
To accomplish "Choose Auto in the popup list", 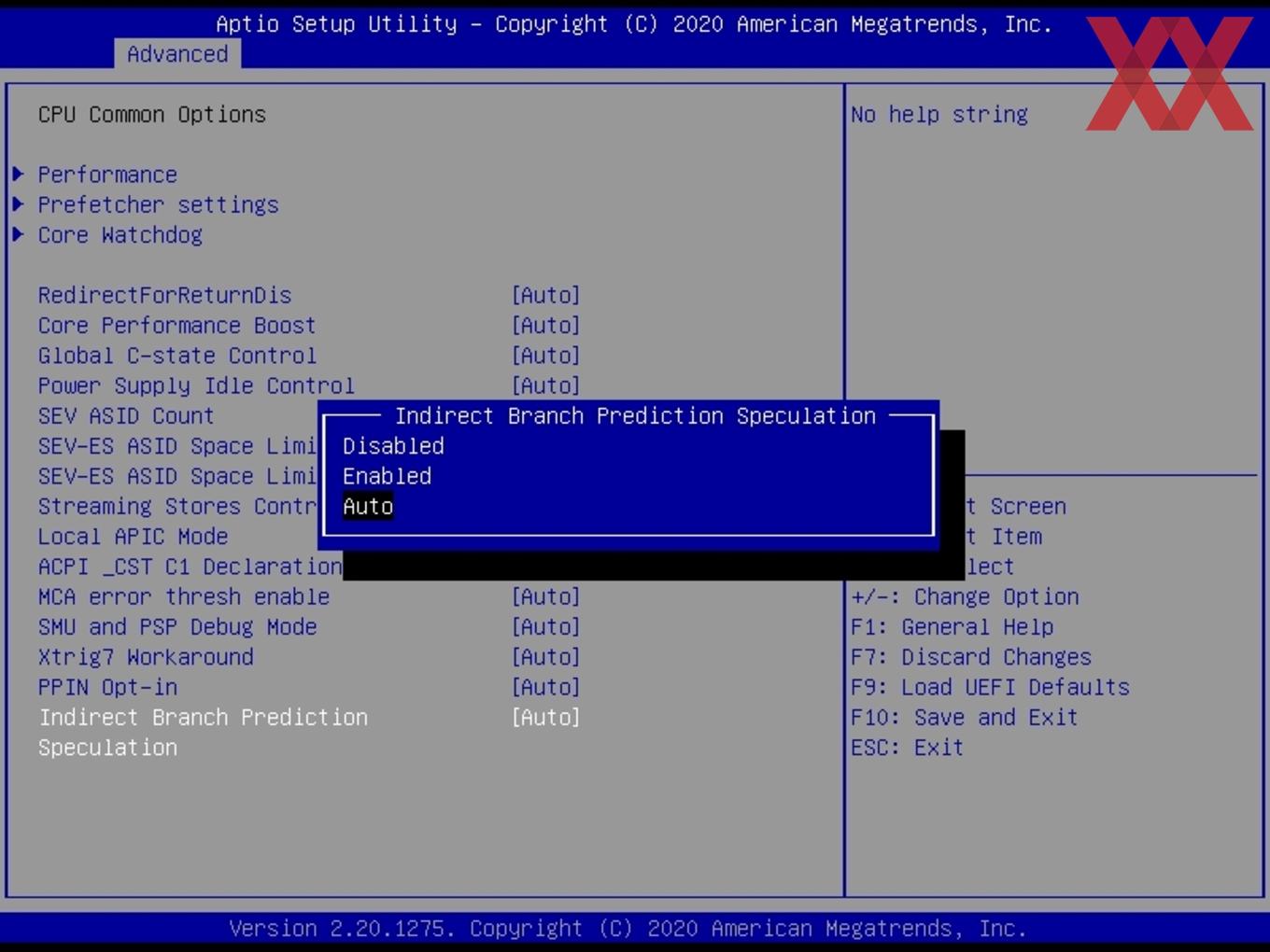I will pos(368,506).
